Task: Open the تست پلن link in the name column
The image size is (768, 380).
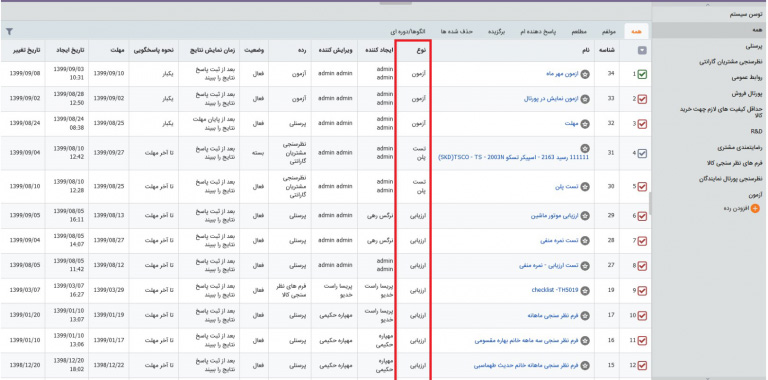Action: [568, 187]
